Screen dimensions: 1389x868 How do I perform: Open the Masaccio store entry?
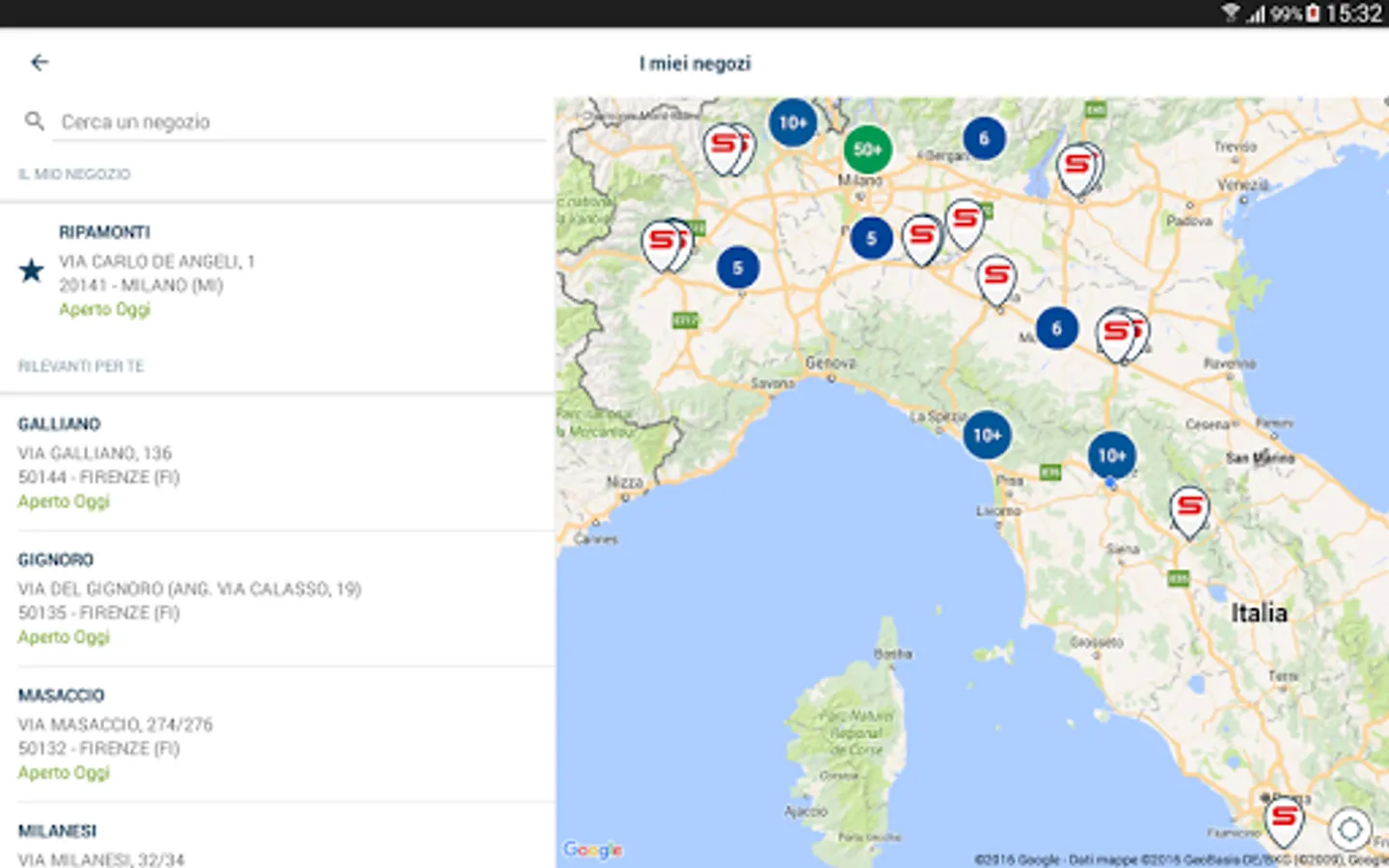click(x=278, y=734)
